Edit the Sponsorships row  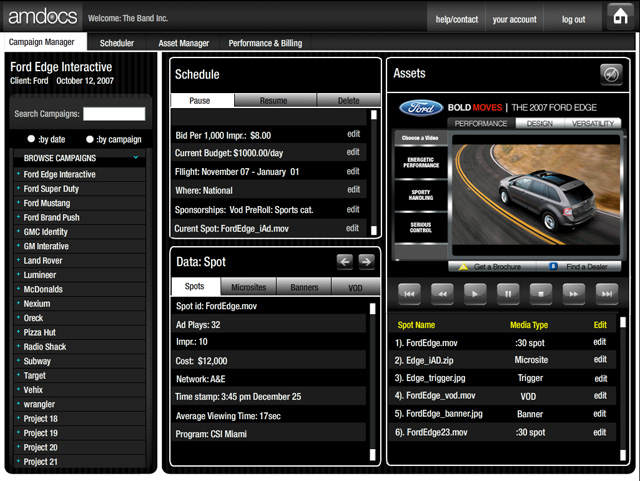(x=353, y=209)
